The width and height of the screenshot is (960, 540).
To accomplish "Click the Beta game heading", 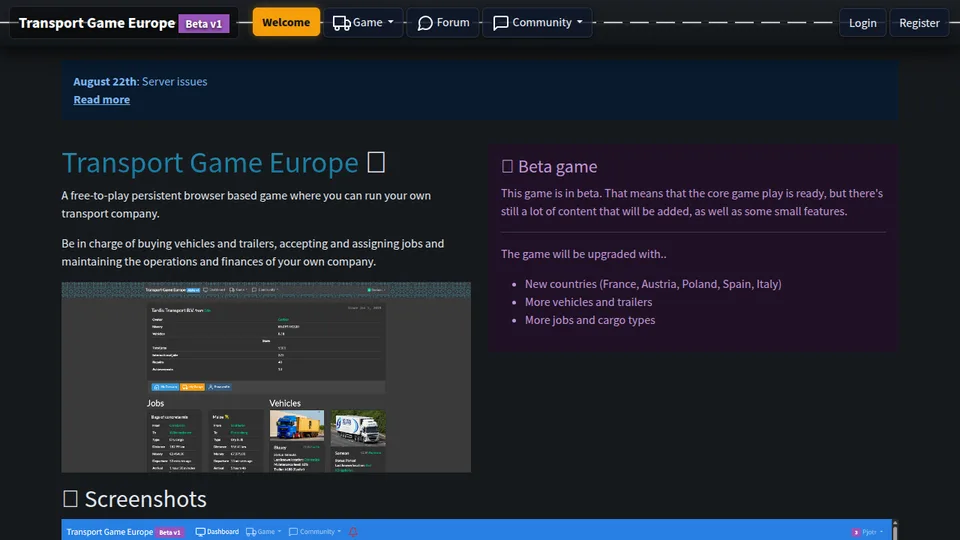I will 549,167.
